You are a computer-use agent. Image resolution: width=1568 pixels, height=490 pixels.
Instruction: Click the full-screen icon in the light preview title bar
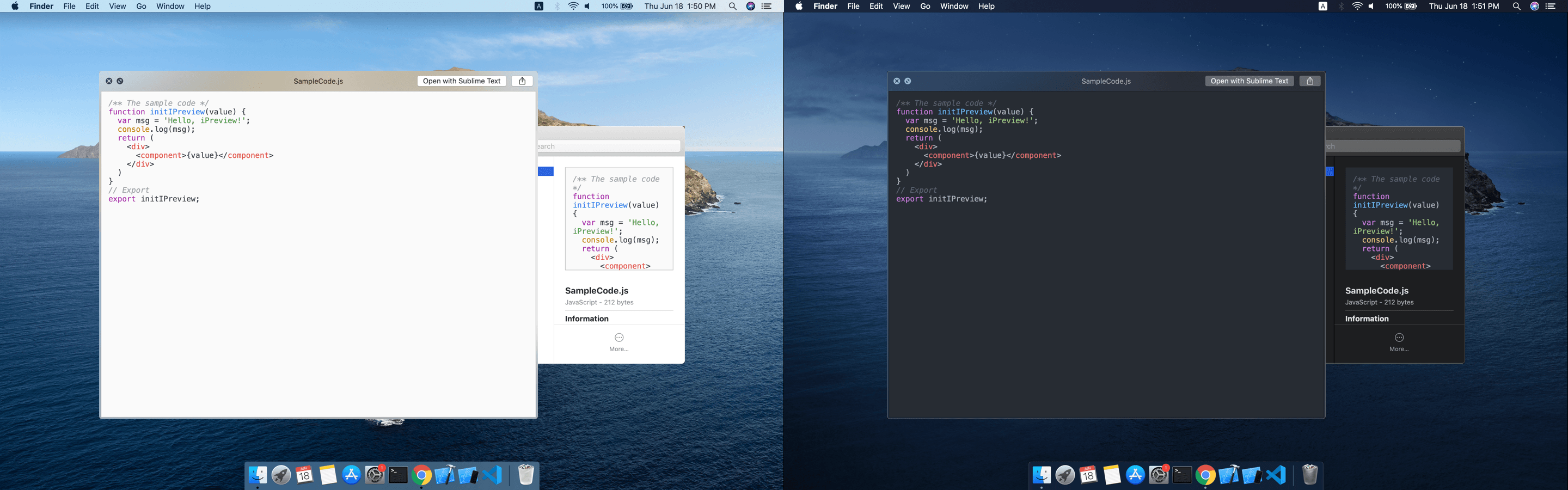(120, 81)
